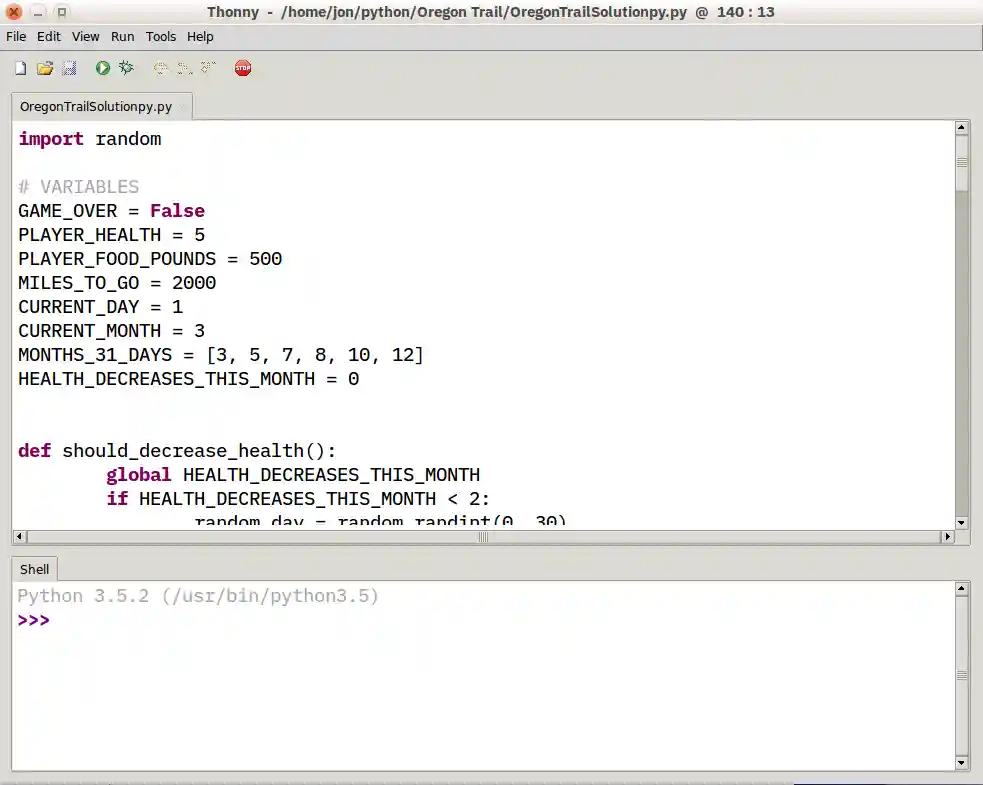Create a new file
983x785 pixels.
(19, 67)
